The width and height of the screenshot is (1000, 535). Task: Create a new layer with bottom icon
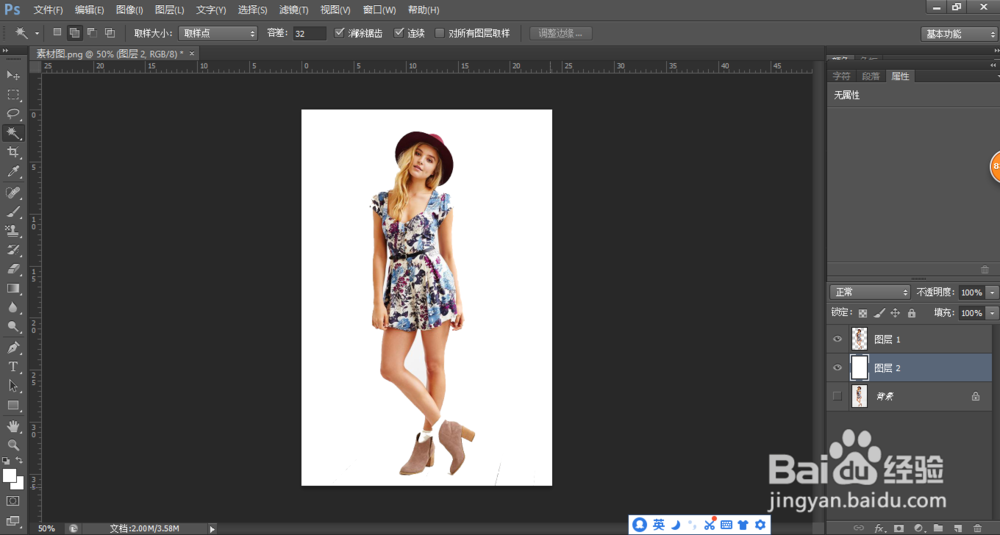(957, 527)
